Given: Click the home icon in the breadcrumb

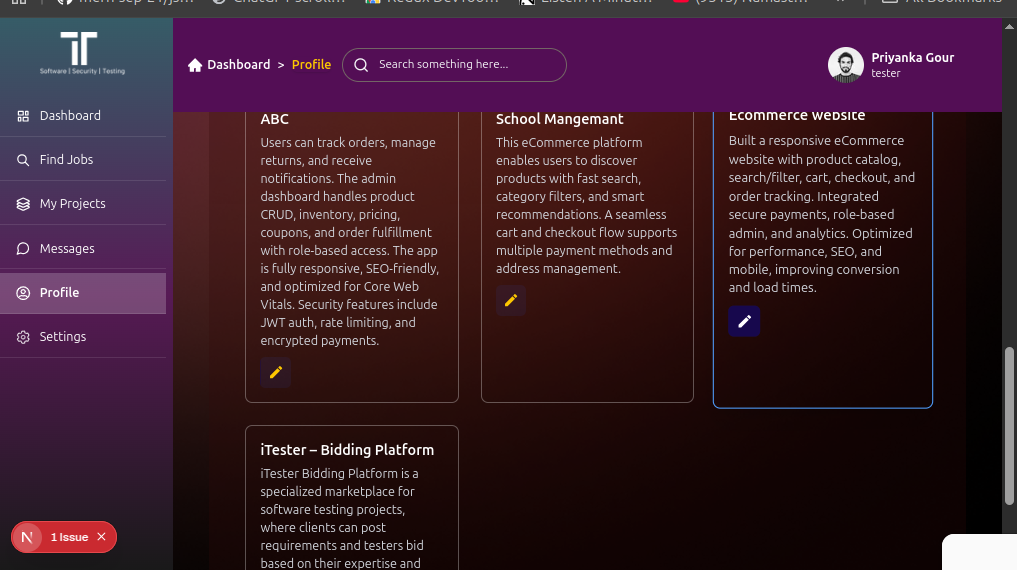Looking at the screenshot, I should click(x=195, y=65).
